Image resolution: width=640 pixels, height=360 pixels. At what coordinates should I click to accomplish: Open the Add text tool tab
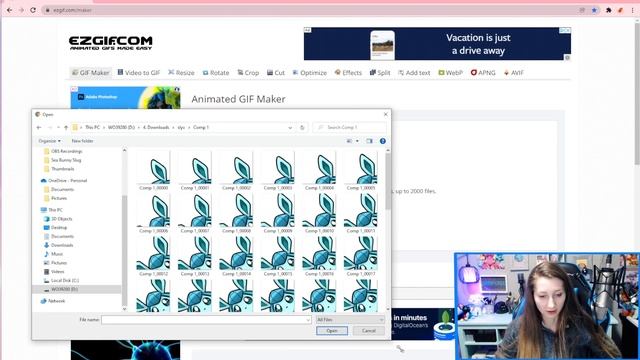coord(414,73)
